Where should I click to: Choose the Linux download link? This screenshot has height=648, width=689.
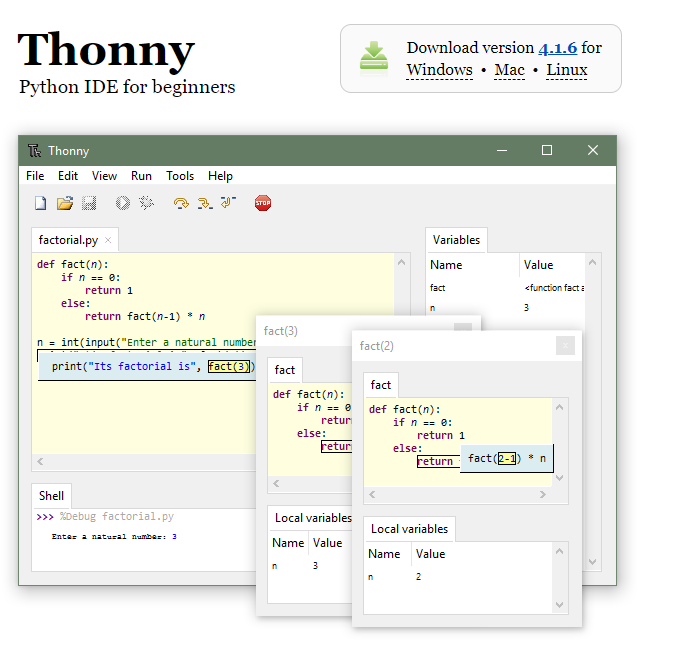coord(567,70)
